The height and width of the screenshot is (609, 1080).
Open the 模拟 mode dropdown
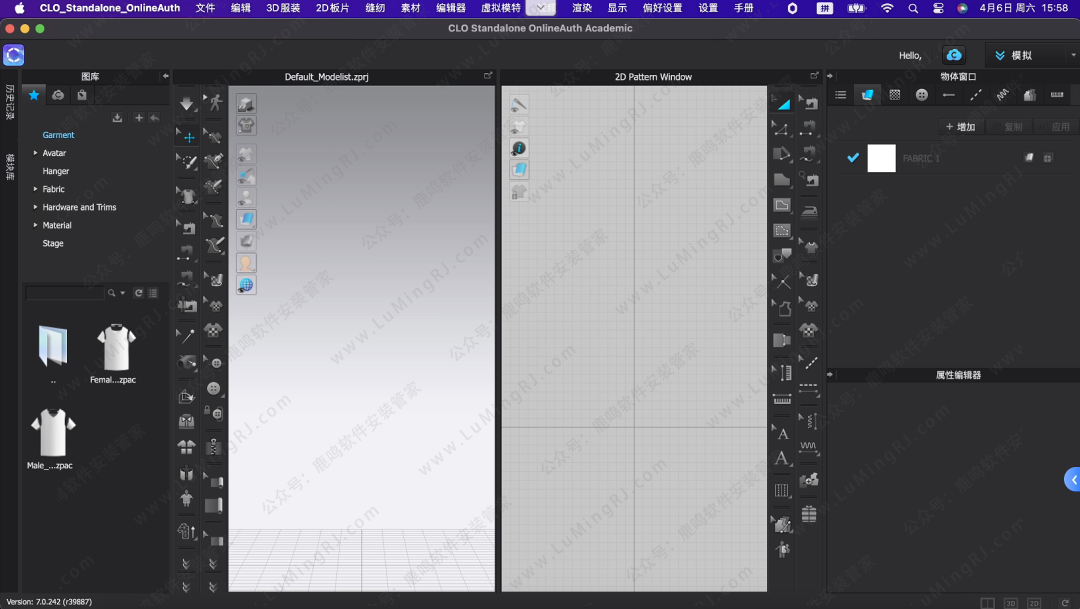coord(1031,55)
